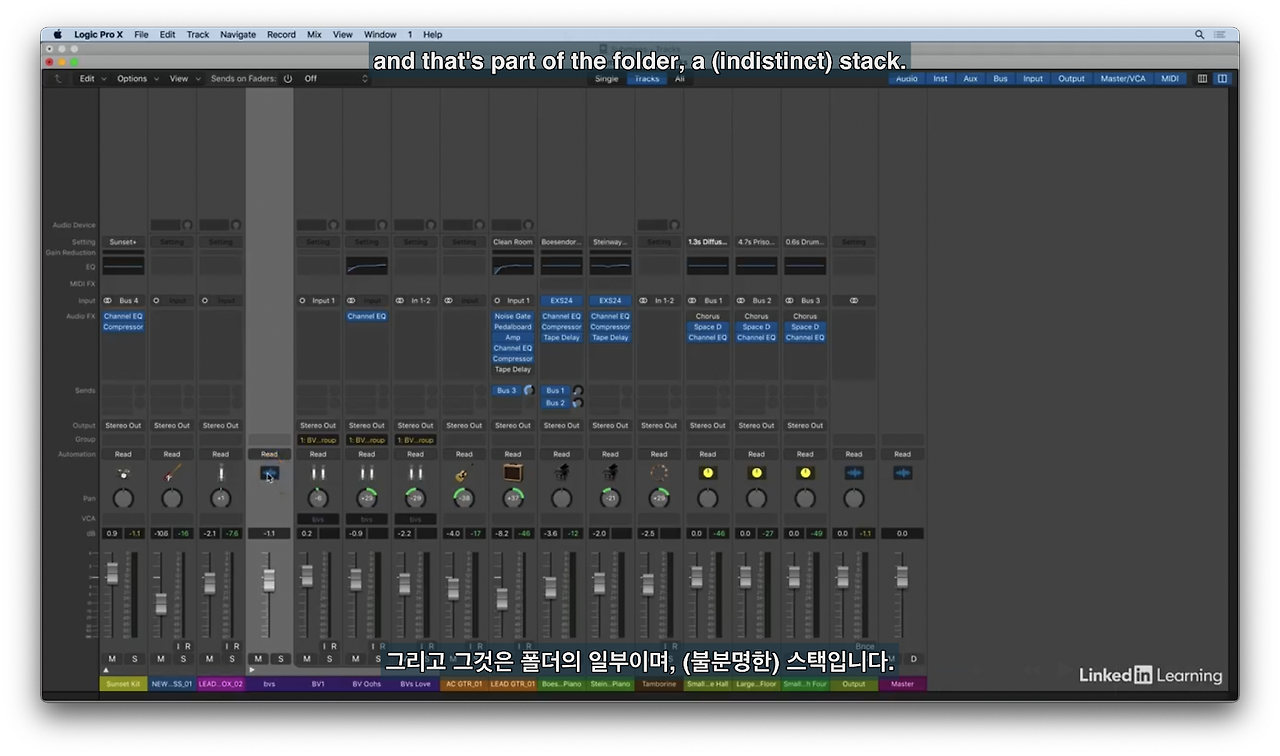Click the yellow knob icon on Small...e Hall strip
This screenshot has width=1280, height=756.
coord(708,473)
